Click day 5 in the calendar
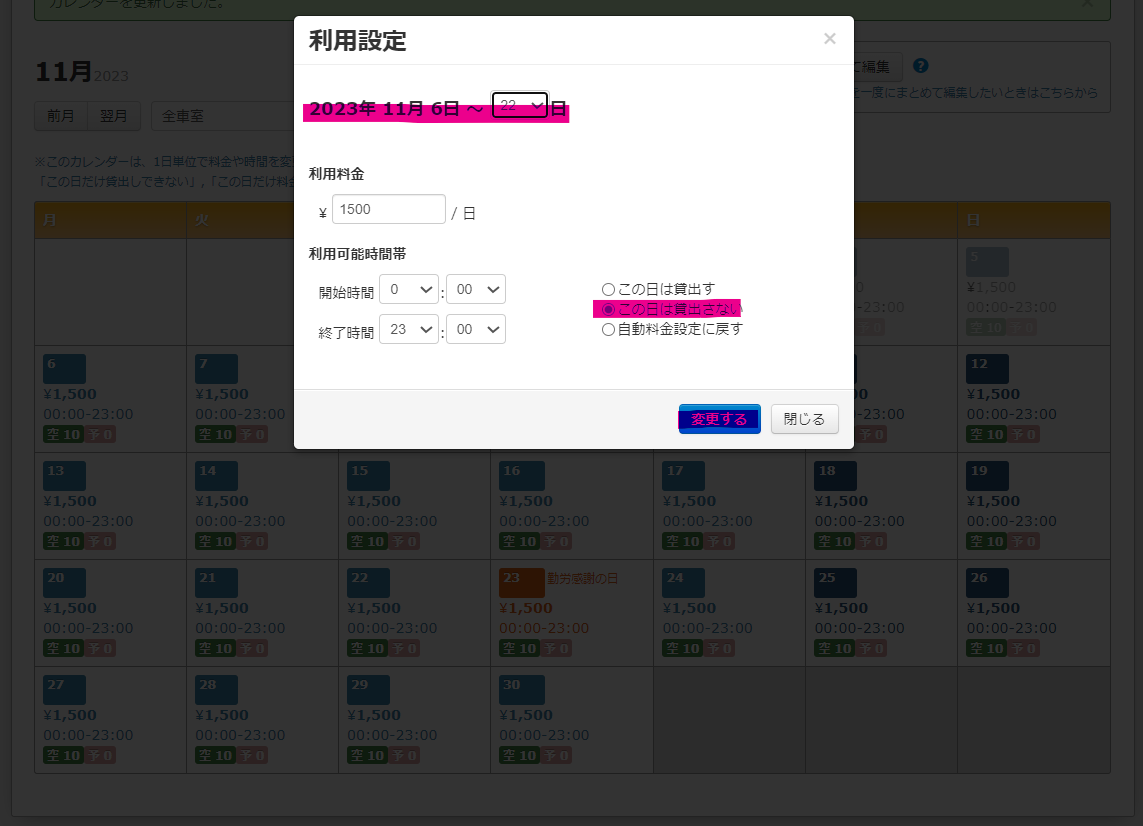Screen dimensions: 1143x826 [x=988, y=262]
